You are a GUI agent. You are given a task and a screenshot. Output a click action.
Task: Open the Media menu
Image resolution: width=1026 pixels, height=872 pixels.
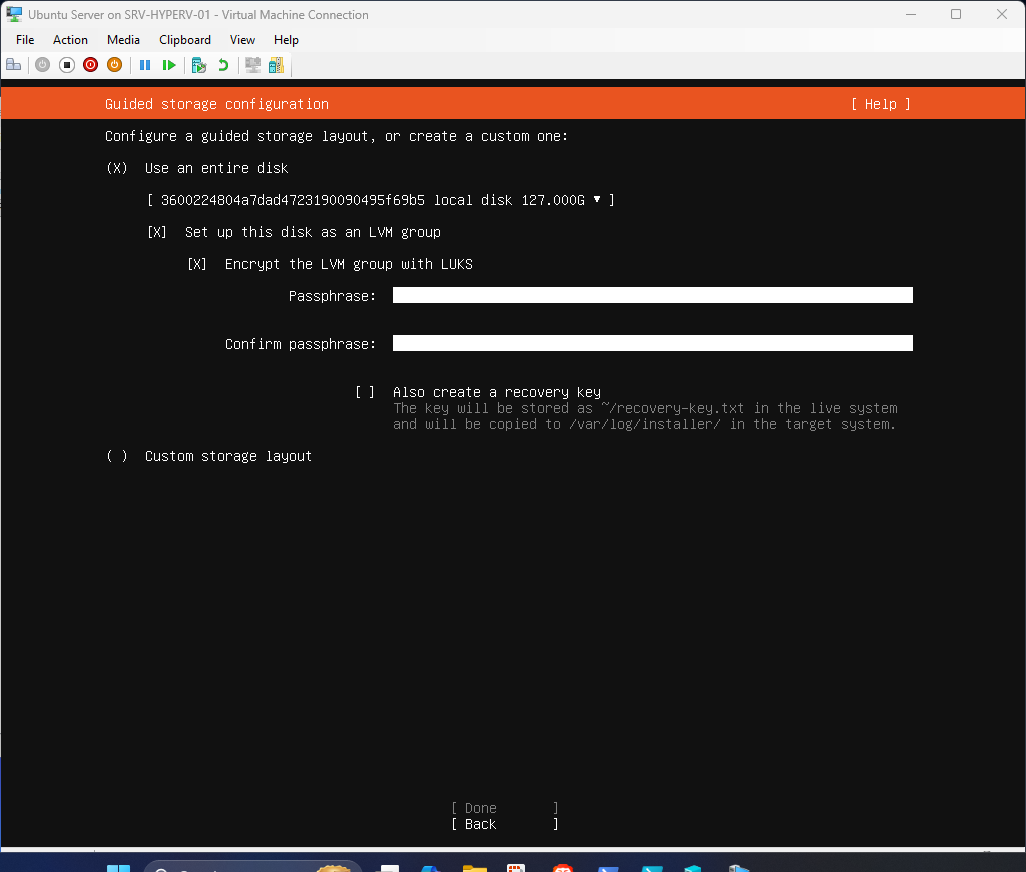[x=123, y=39]
